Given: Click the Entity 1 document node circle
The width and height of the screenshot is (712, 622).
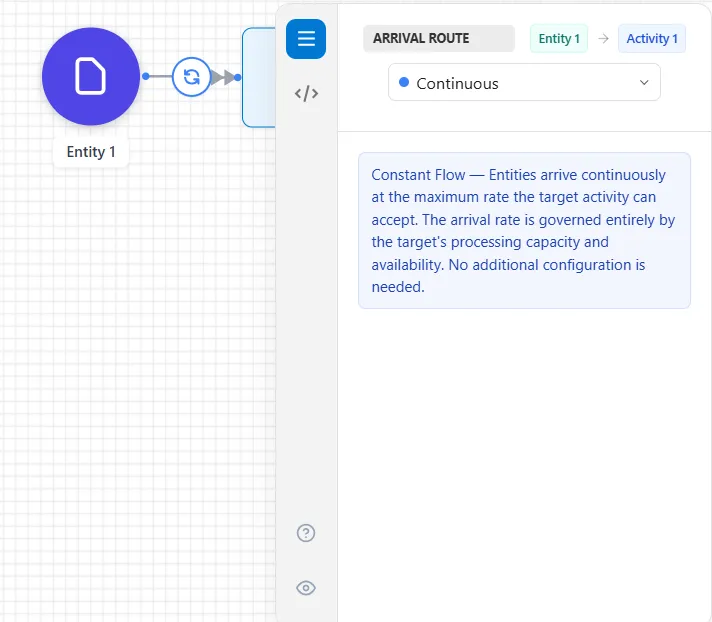Looking at the screenshot, I should tap(91, 76).
